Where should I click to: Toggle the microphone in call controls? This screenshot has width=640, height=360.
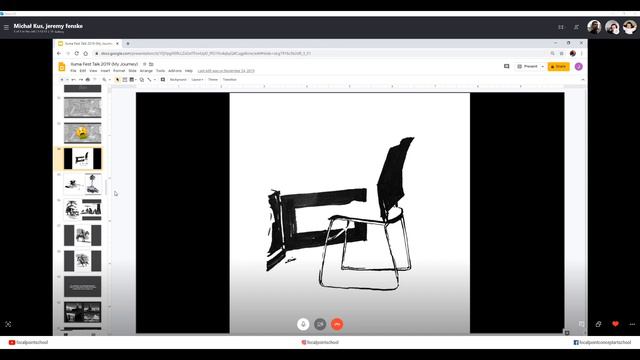[303, 324]
